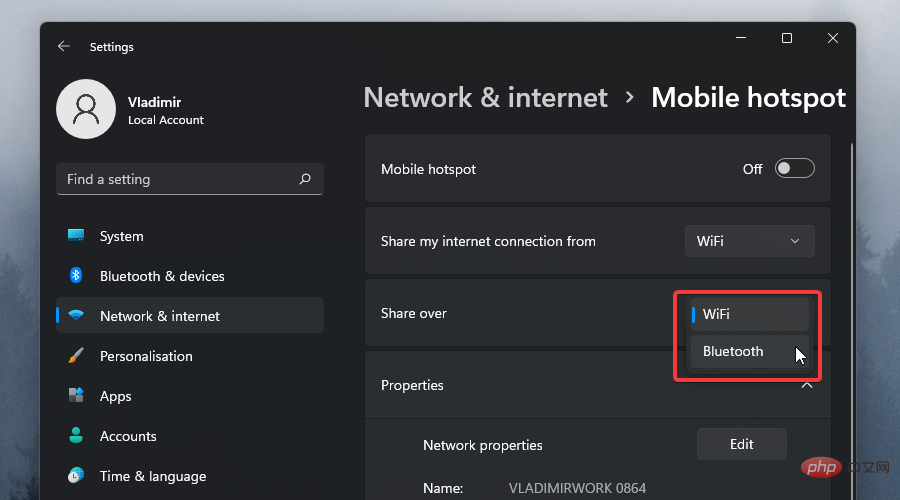Go to Network & internet breadcrumb
This screenshot has height=500, width=900.
pos(485,97)
